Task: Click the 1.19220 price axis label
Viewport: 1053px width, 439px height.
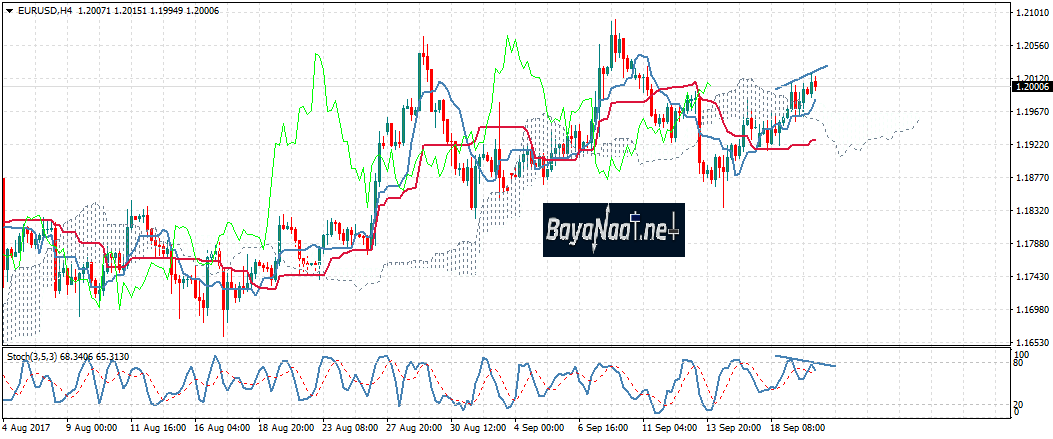Action: point(1031,145)
